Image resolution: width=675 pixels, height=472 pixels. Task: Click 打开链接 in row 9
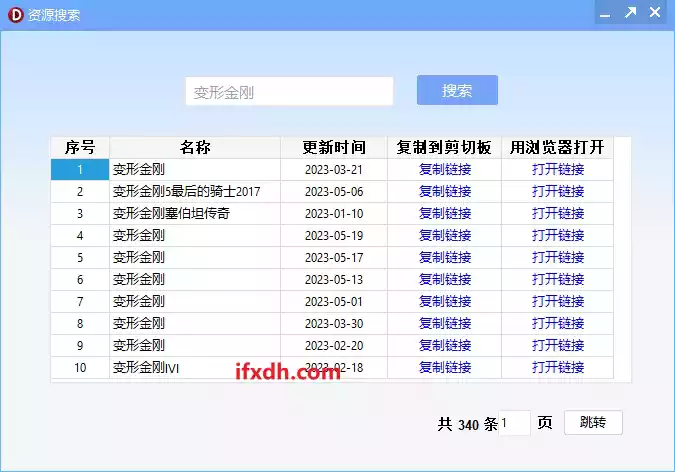click(558, 345)
